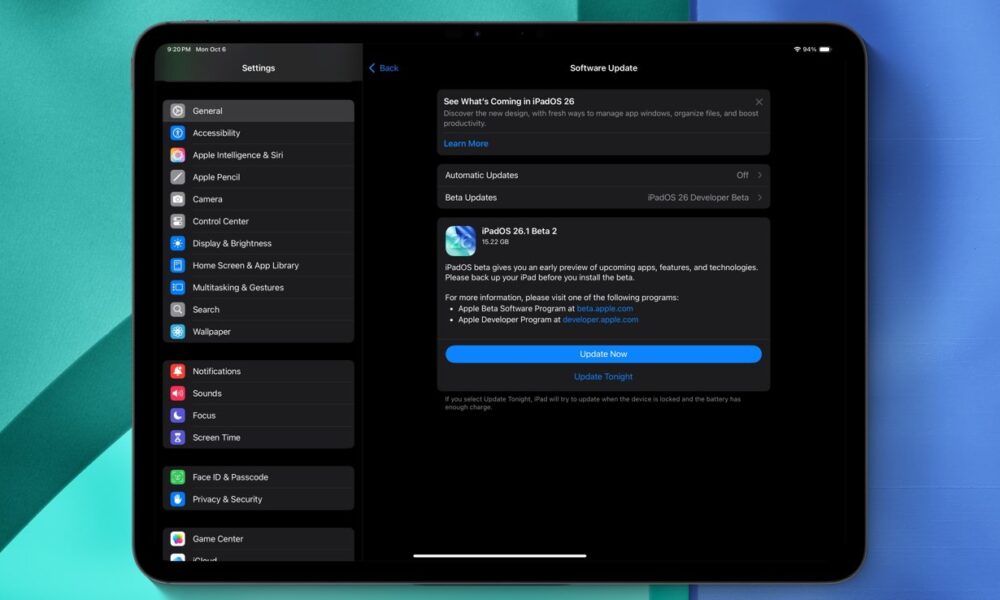Viewport: 1000px width, 600px height.
Task: Tap the Notifications bell icon
Action: coord(177,371)
